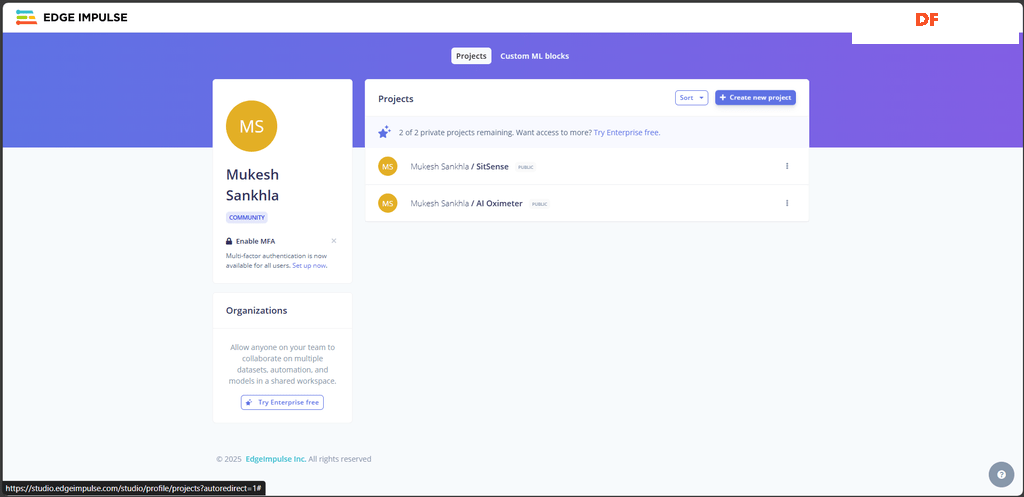
Task: Switch to the Projects tab
Action: [472, 56]
